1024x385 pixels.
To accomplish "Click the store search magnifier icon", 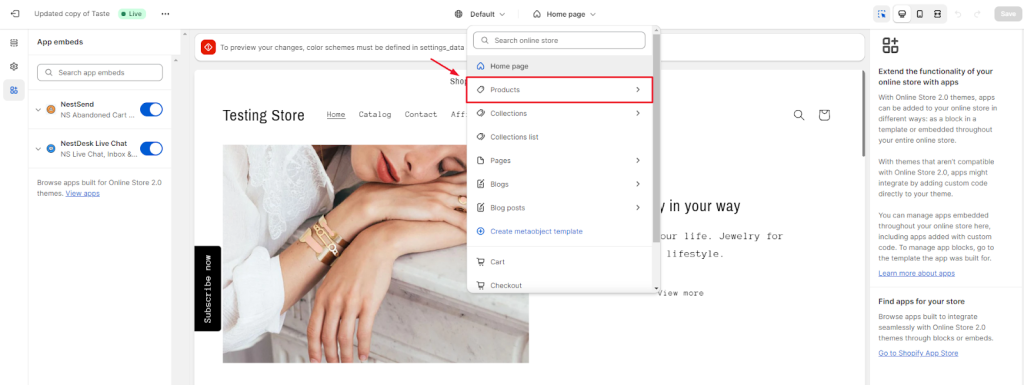I will pos(799,115).
